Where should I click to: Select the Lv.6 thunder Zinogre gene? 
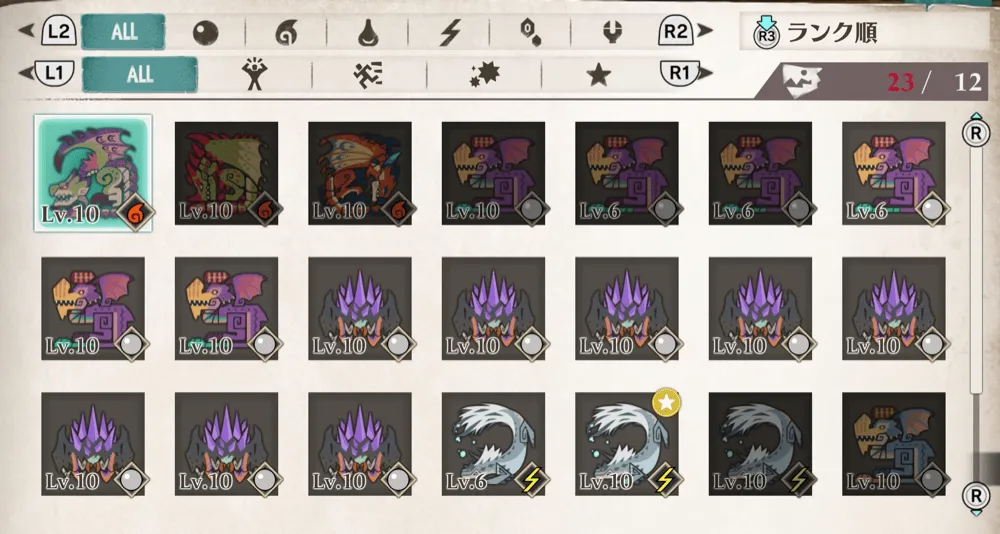tap(493, 444)
